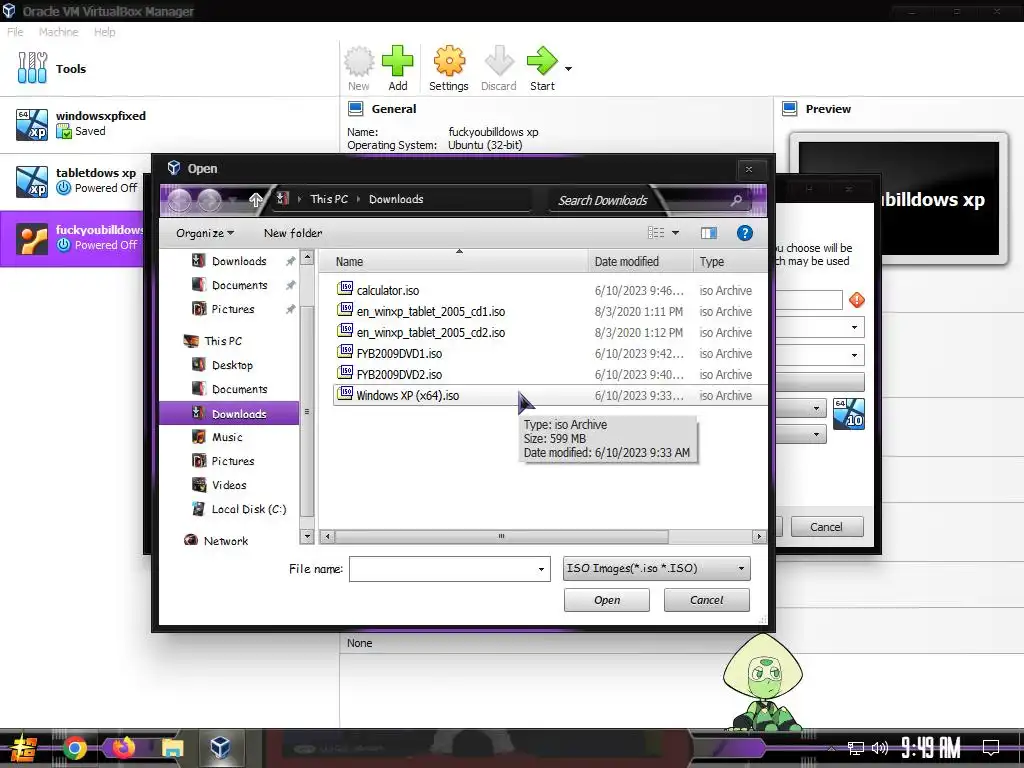Image resolution: width=1024 pixels, height=768 pixels.
Task: Click Downloads in the address breadcrumb
Action: click(396, 199)
